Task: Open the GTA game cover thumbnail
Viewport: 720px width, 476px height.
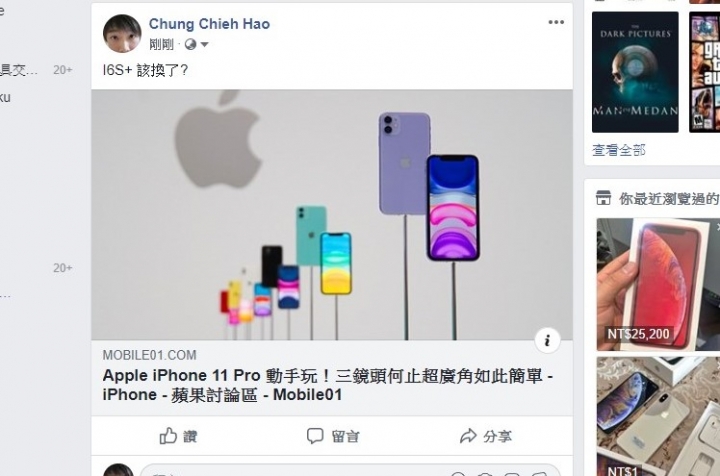Action: pyautogui.click(x=704, y=72)
